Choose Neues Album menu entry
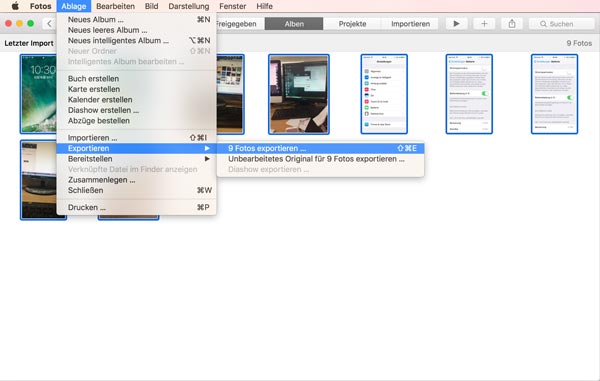 [136, 20]
